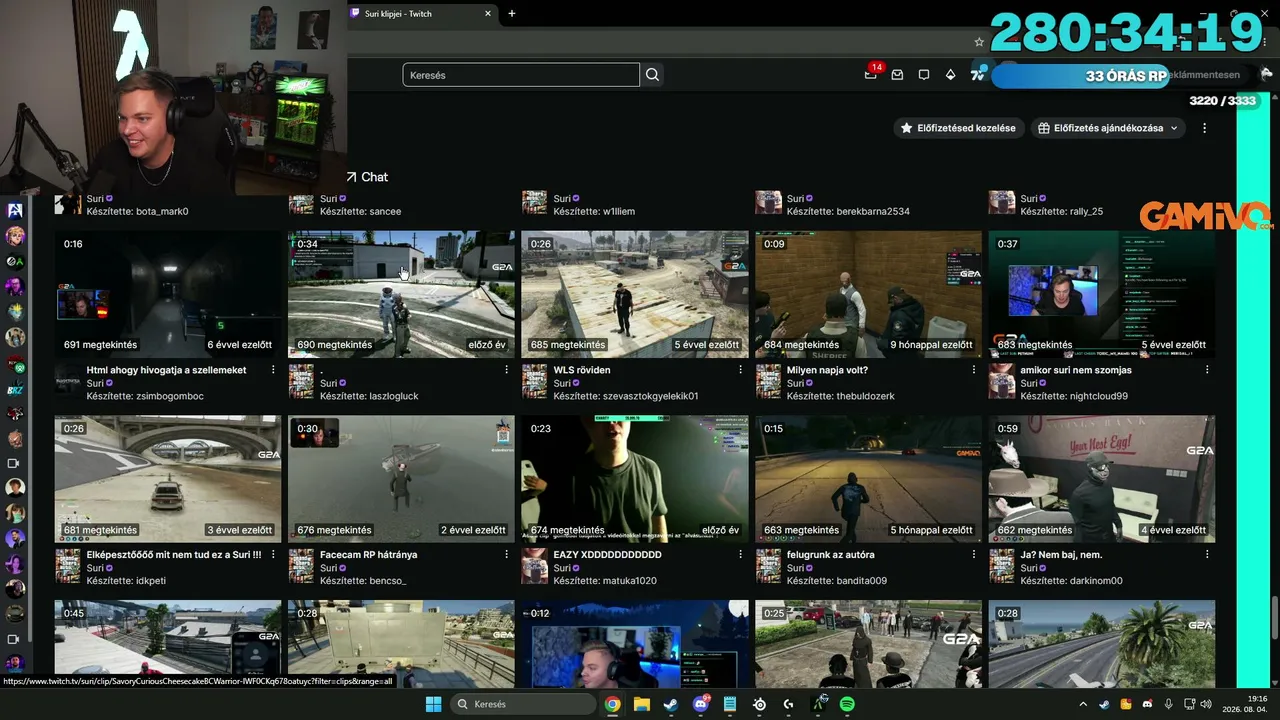Image resolution: width=1280 pixels, height=720 pixels.
Task: Open options menu for laszlogluck's clip
Action: pos(507,370)
